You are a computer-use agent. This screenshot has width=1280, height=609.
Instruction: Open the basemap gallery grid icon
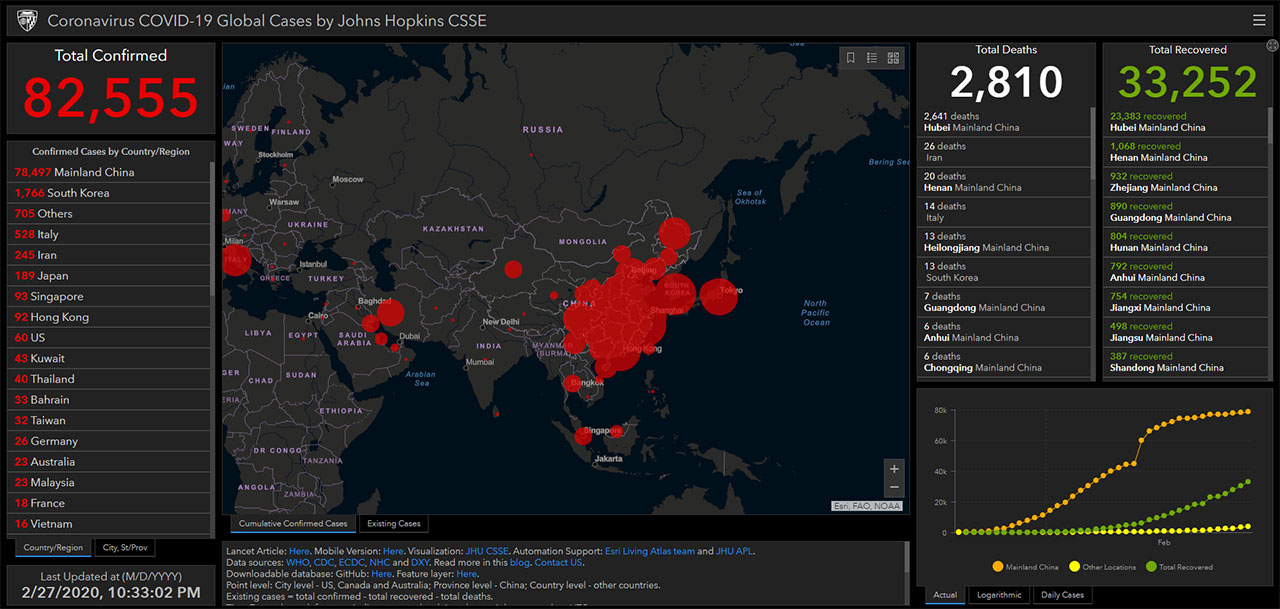(893, 58)
